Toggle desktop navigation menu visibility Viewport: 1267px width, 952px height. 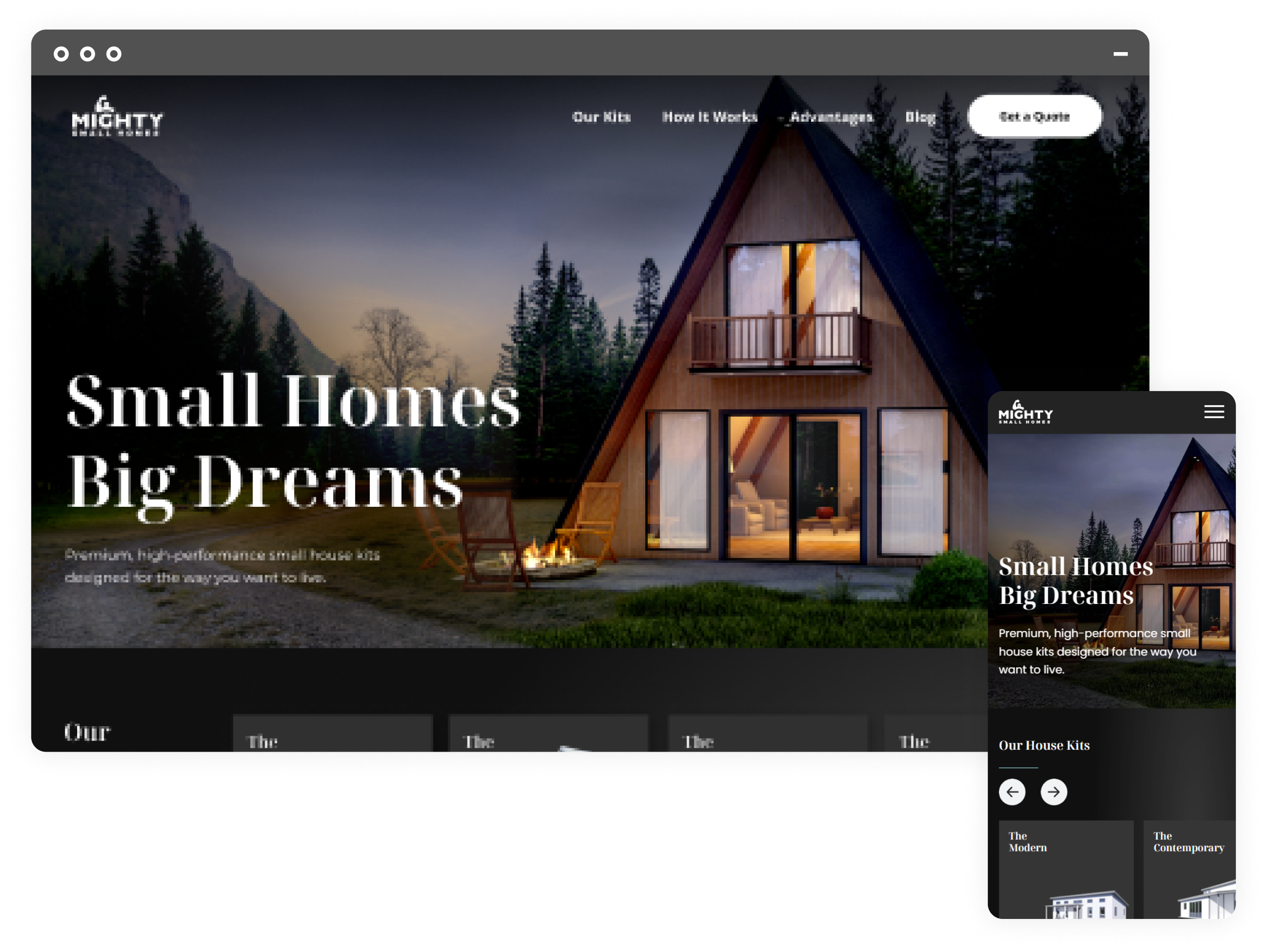coord(1214,412)
